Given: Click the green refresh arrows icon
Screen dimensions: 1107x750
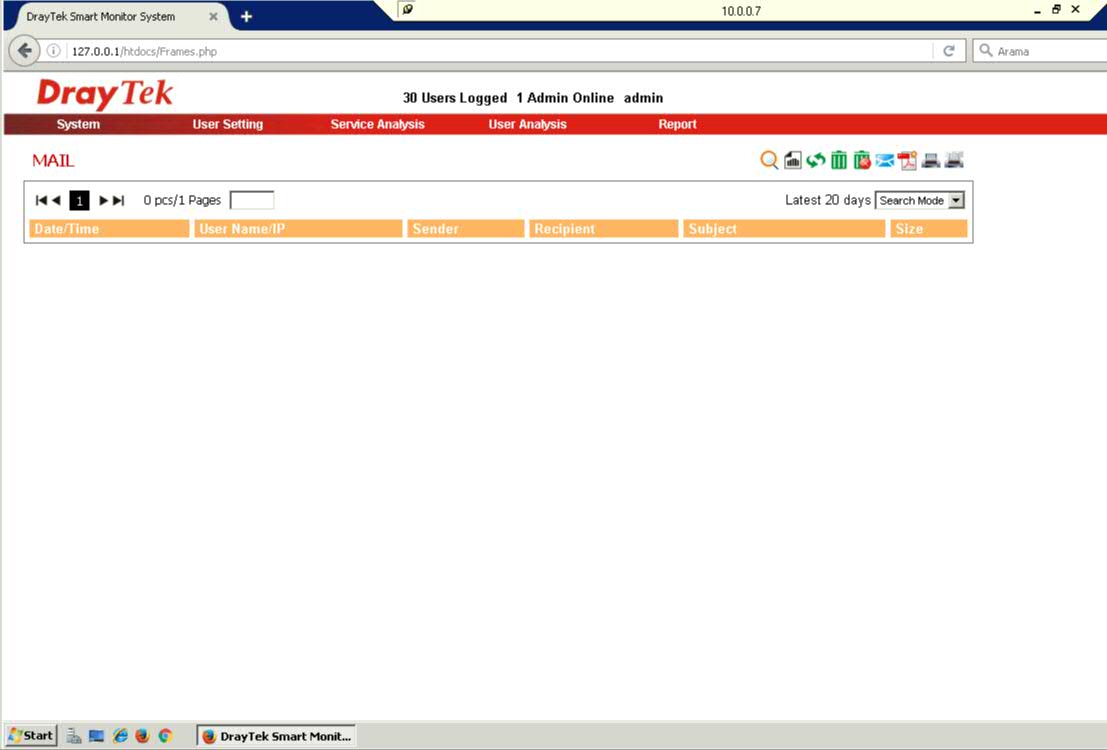Looking at the screenshot, I should [816, 160].
